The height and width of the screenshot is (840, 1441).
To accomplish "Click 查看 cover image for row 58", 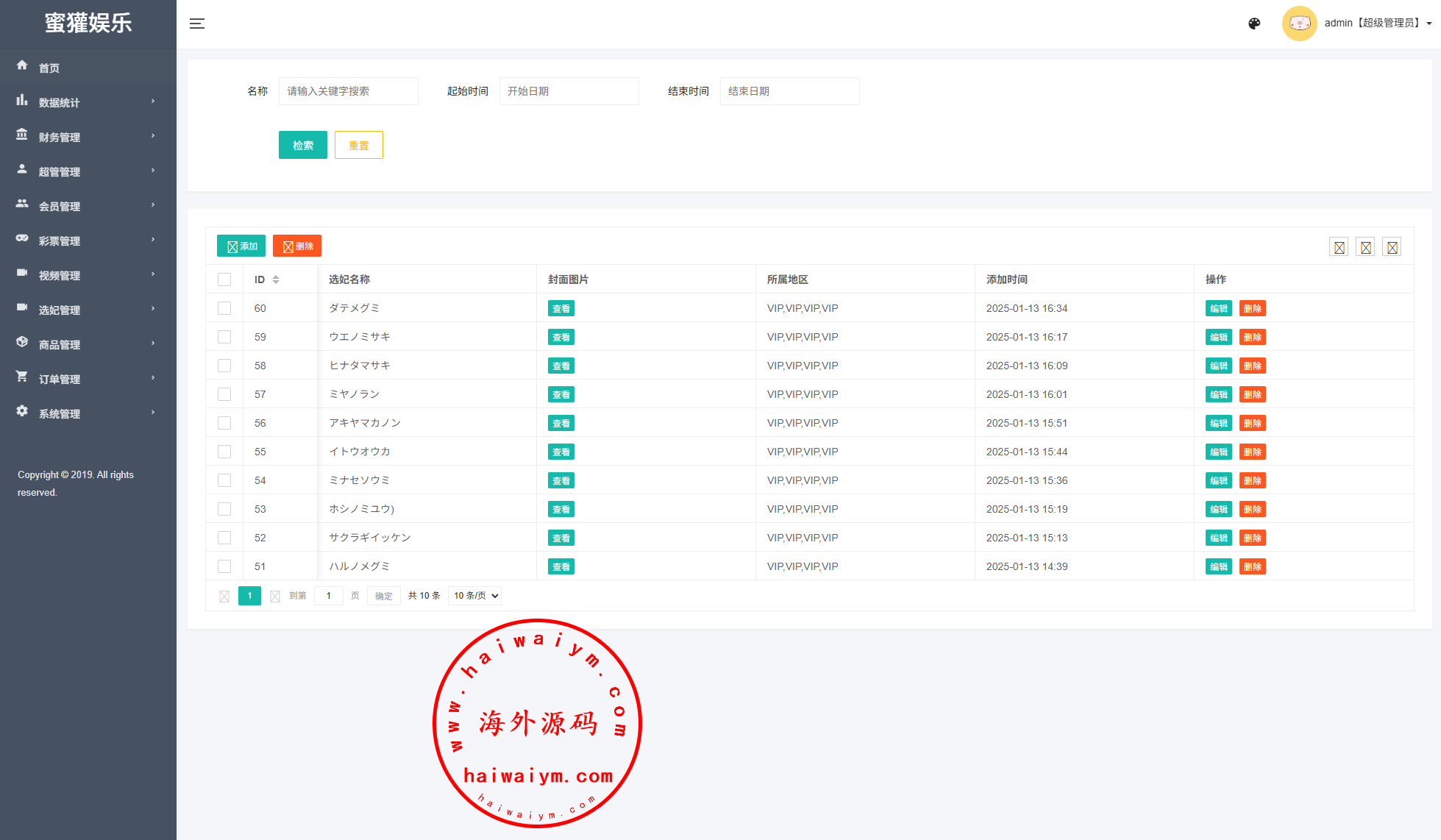I will click(561, 366).
